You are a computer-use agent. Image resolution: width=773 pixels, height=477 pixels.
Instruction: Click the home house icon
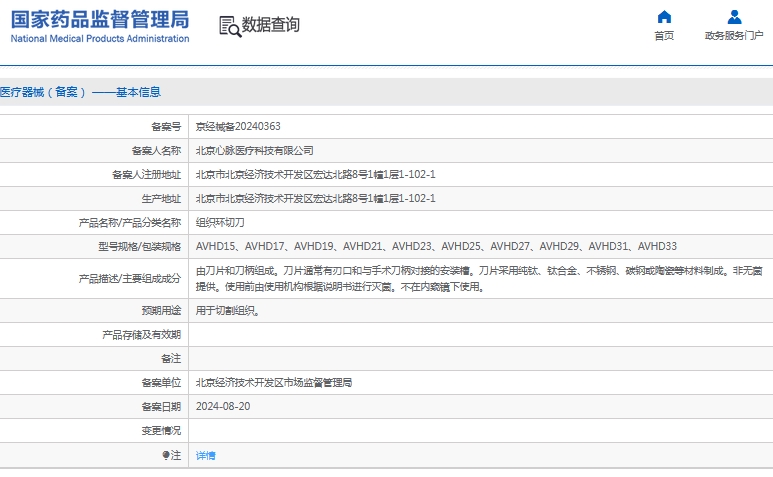coord(664,17)
